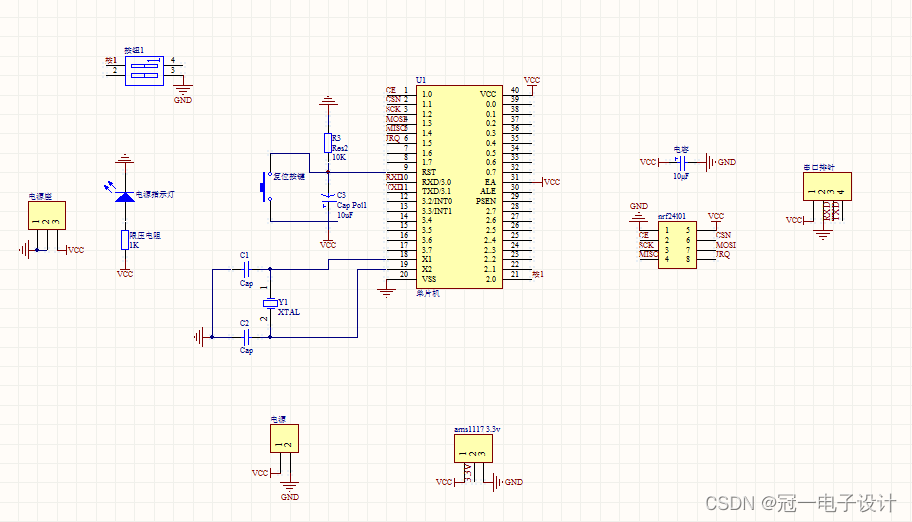Select the 10µF 电容 decoupling capacitor
The height and width of the screenshot is (522, 912).
[x=682, y=162]
